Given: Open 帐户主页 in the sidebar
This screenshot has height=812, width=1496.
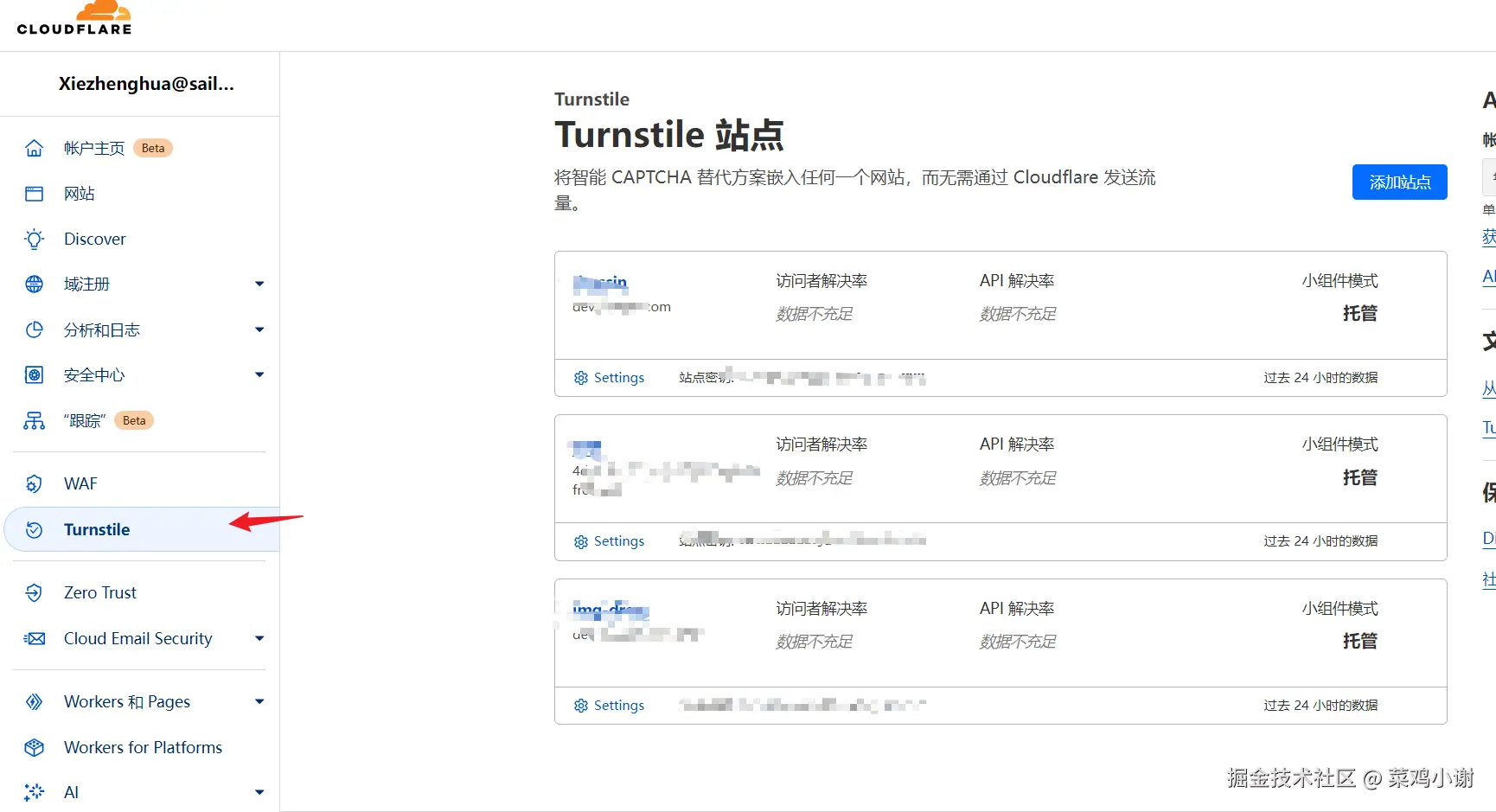Looking at the screenshot, I should point(94,148).
